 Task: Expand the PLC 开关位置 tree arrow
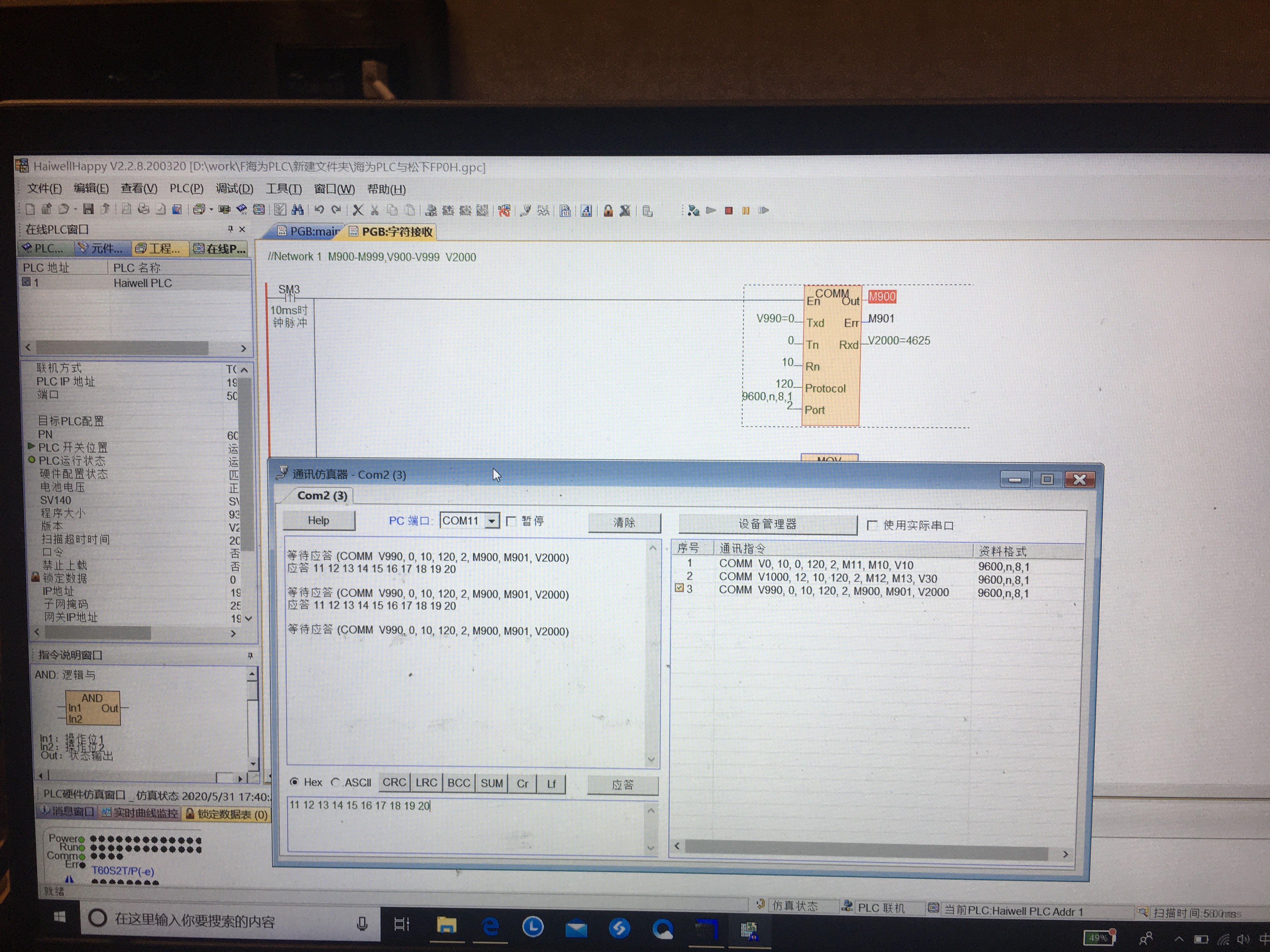(31, 446)
